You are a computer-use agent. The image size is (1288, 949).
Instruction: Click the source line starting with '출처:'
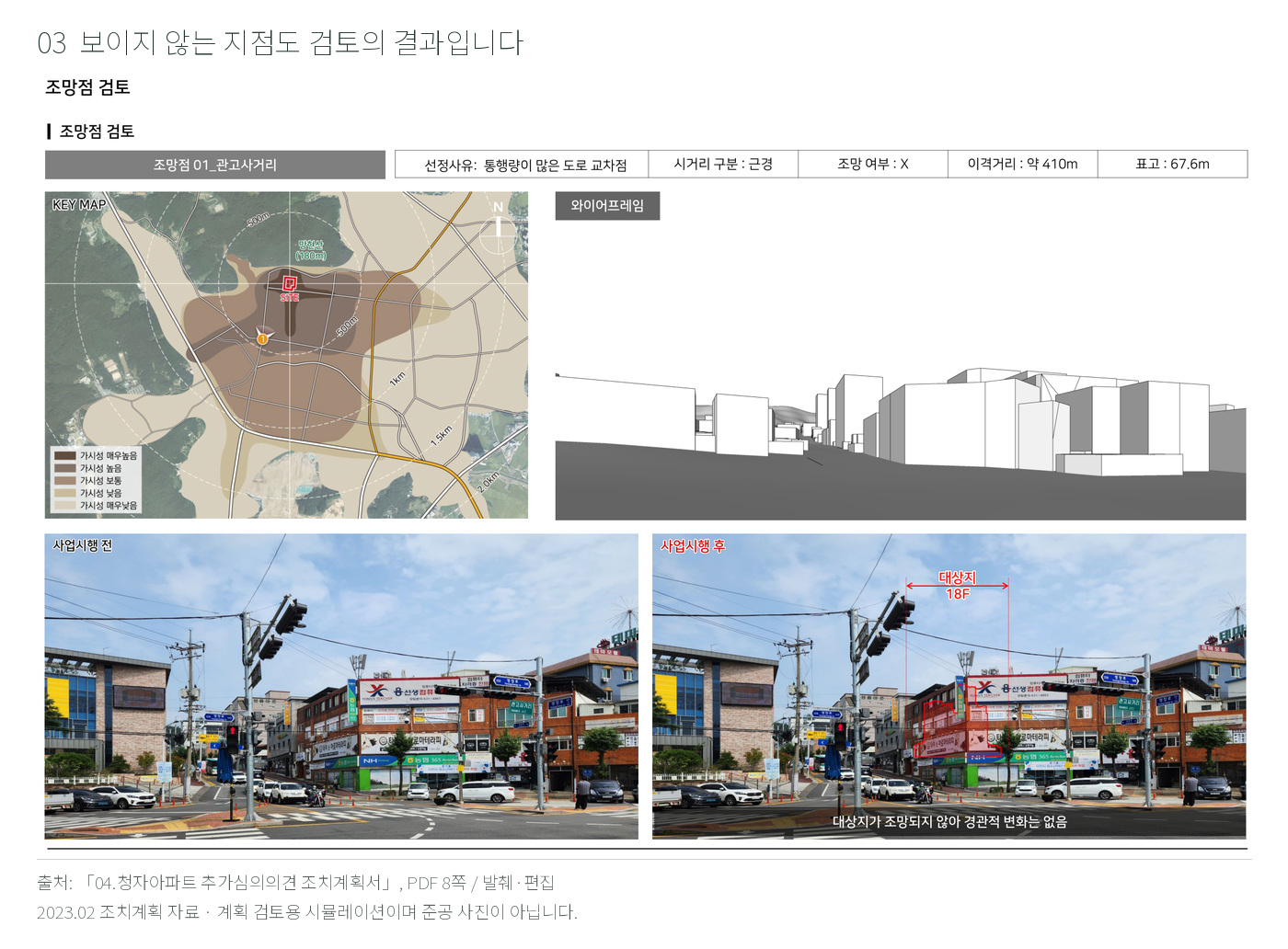pyautogui.click(x=295, y=883)
